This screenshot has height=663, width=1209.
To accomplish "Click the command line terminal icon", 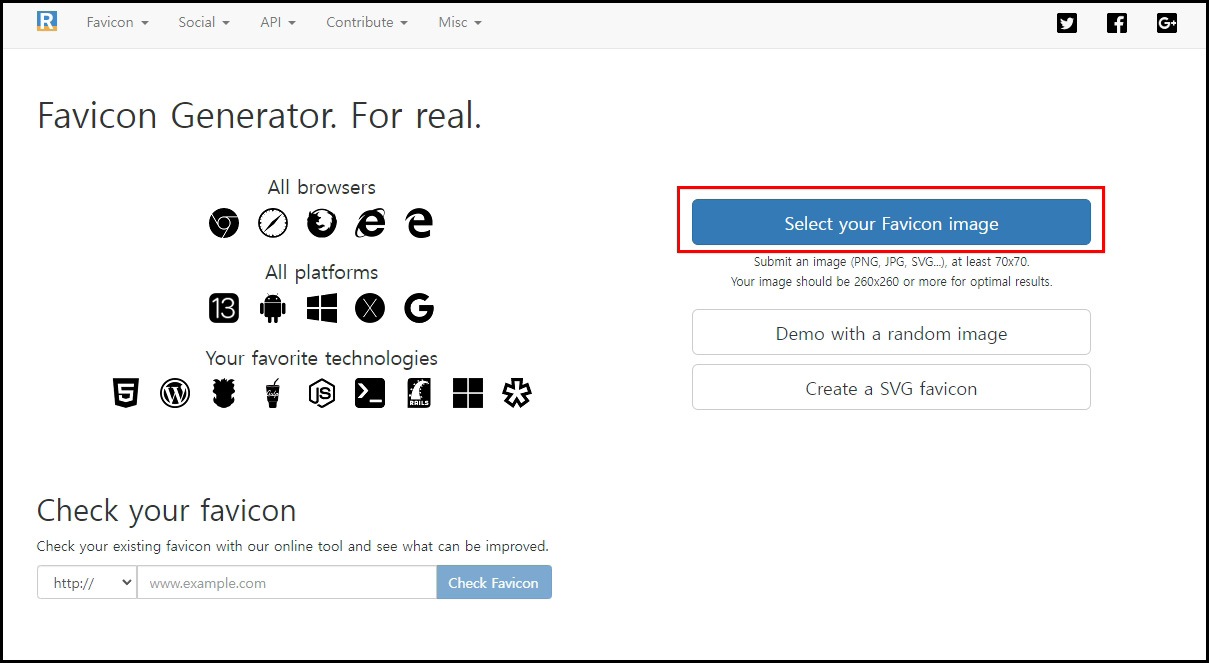I will [370, 393].
